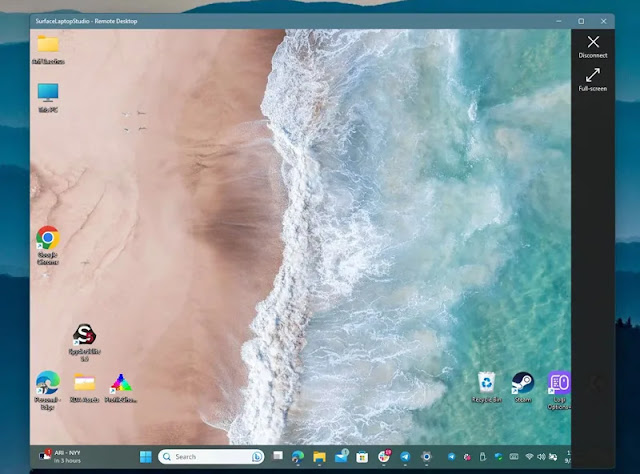Select the rainbow triangle app shortcut

[x=121, y=388]
